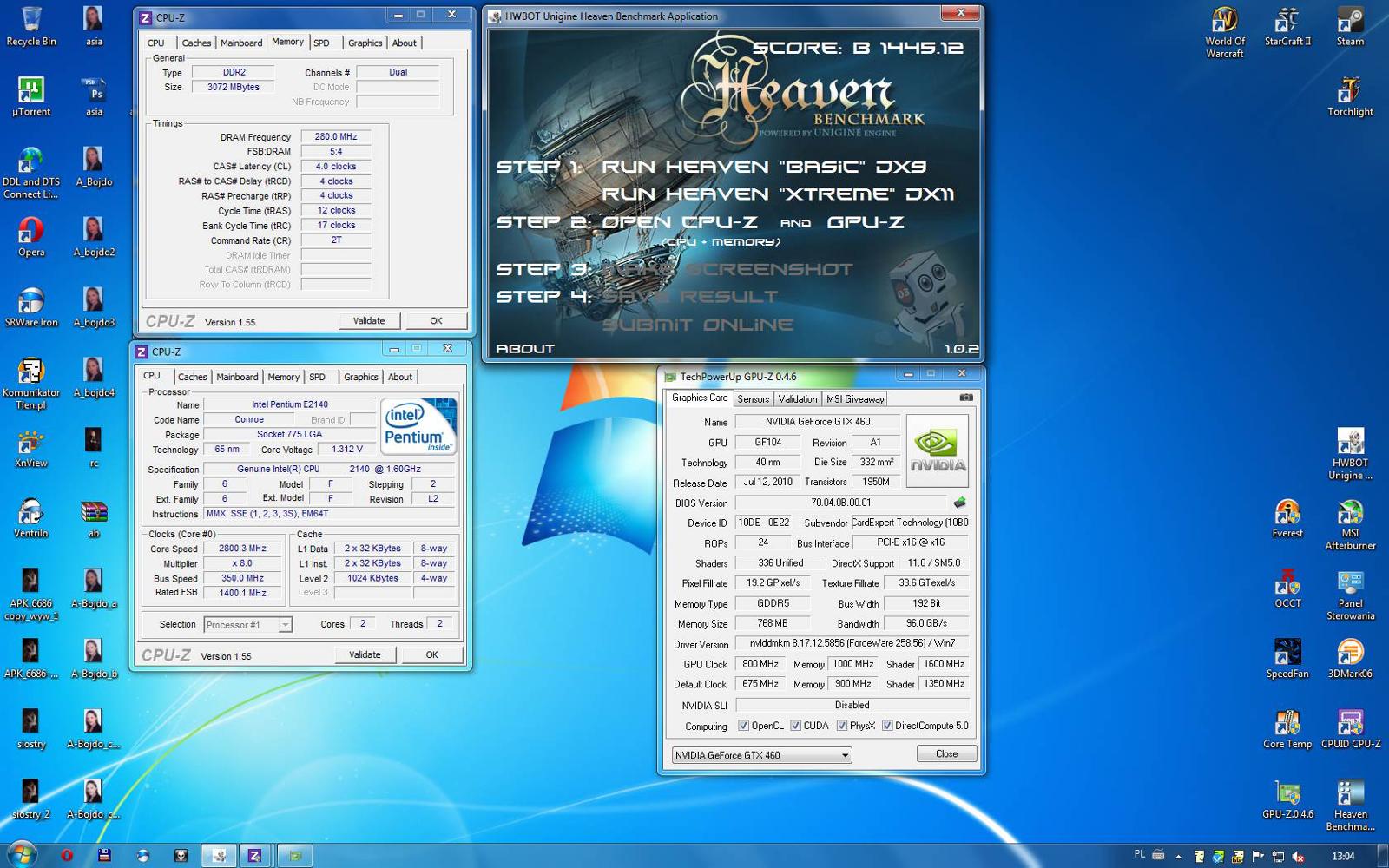
Task: Click Validate in the lower CPU-Z window
Action: (365, 654)
